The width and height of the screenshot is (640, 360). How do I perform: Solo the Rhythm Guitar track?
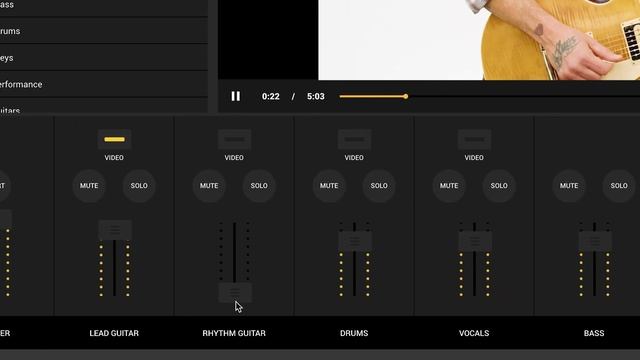pos(259,186)
